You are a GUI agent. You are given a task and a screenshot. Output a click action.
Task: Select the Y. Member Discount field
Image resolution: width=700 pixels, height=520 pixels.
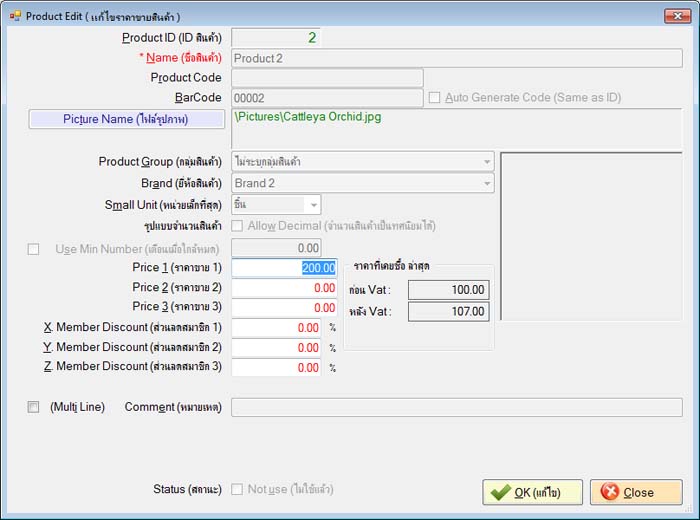tap(277, 348)
